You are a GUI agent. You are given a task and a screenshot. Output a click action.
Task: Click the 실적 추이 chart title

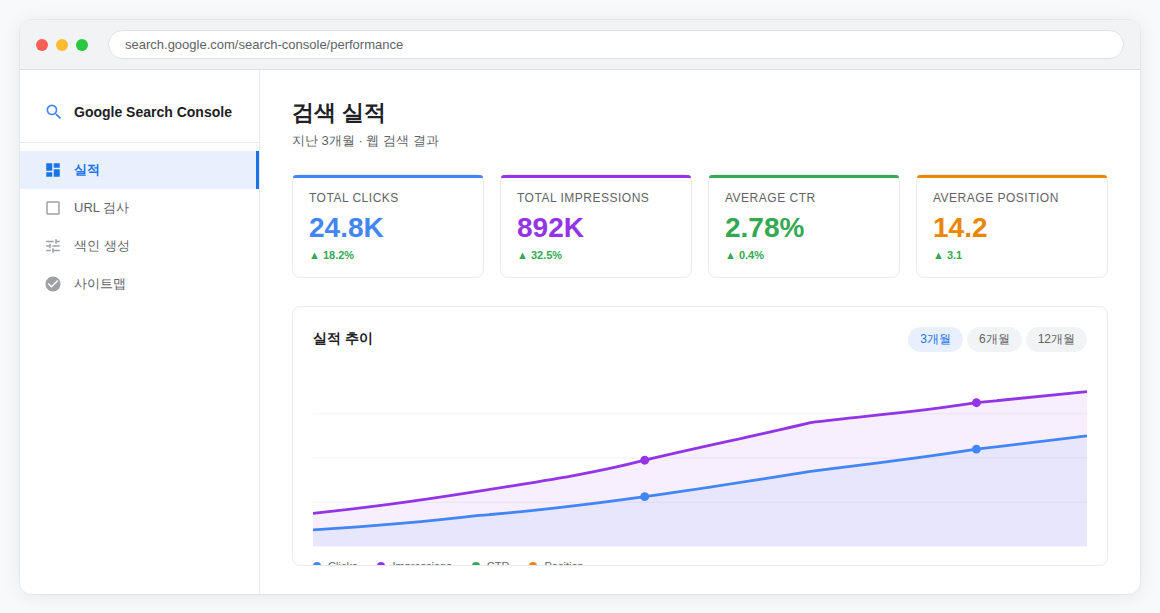(x=343, y=339)
